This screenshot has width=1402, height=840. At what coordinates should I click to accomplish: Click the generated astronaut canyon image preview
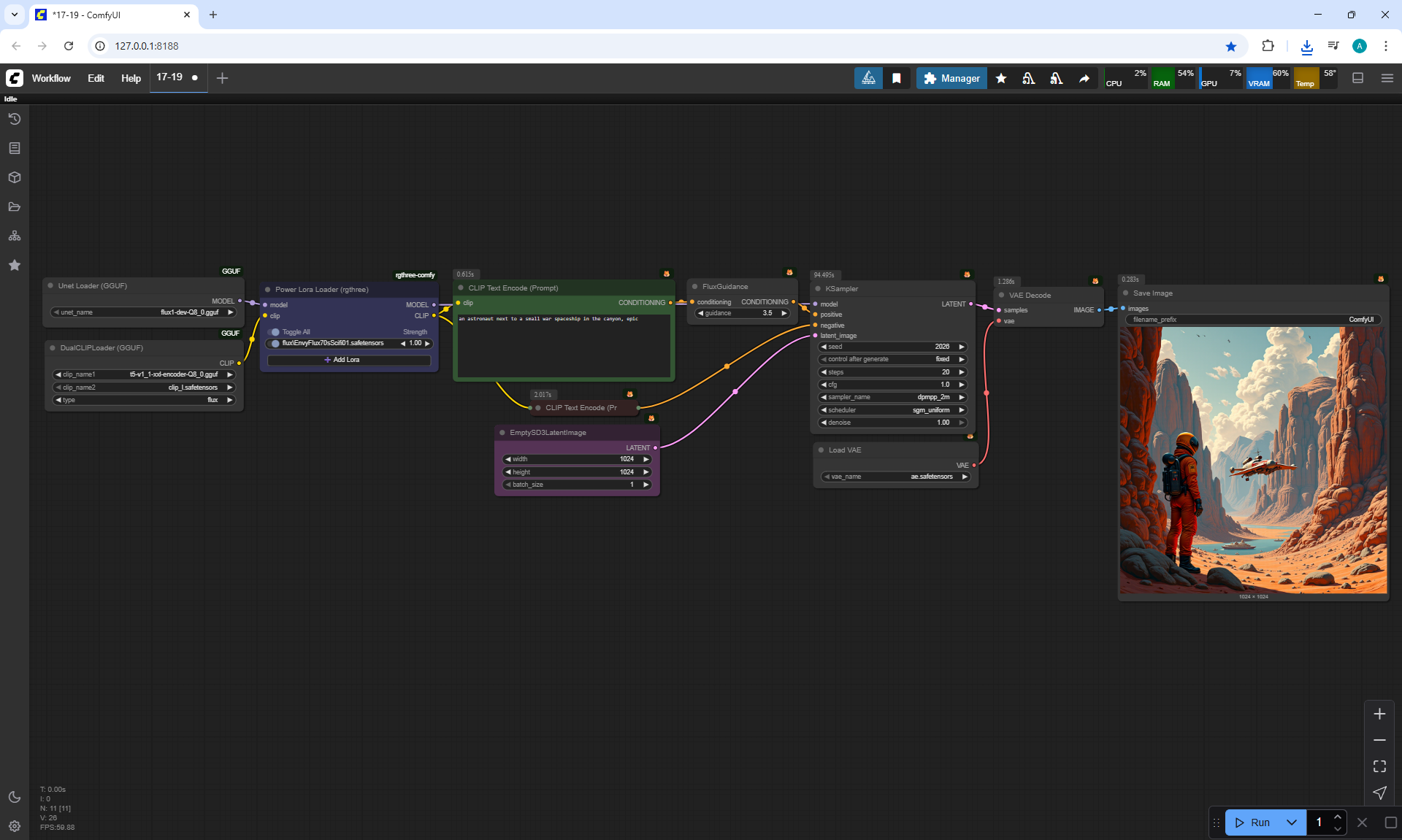[1253, 460]
